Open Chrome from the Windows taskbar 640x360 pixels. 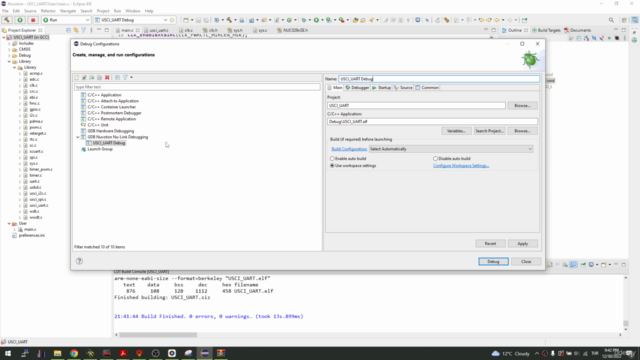[74, 353]
